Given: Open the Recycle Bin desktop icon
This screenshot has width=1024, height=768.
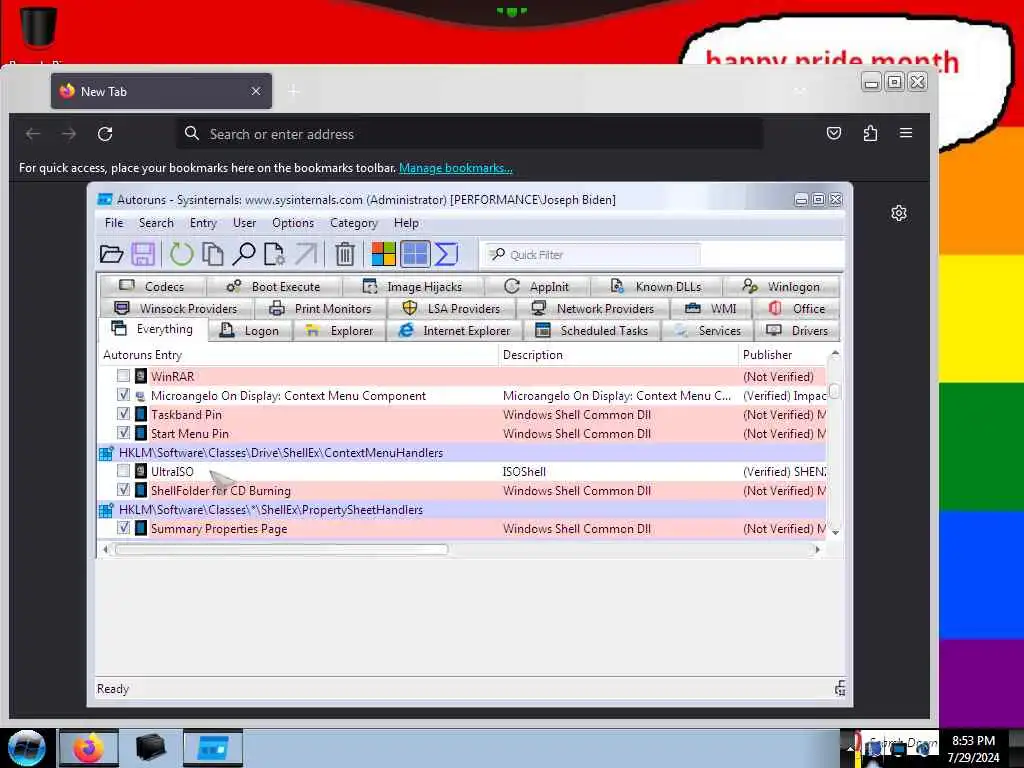Looking at the screenshot, I should pyautogui.click(x=39, y=29).
